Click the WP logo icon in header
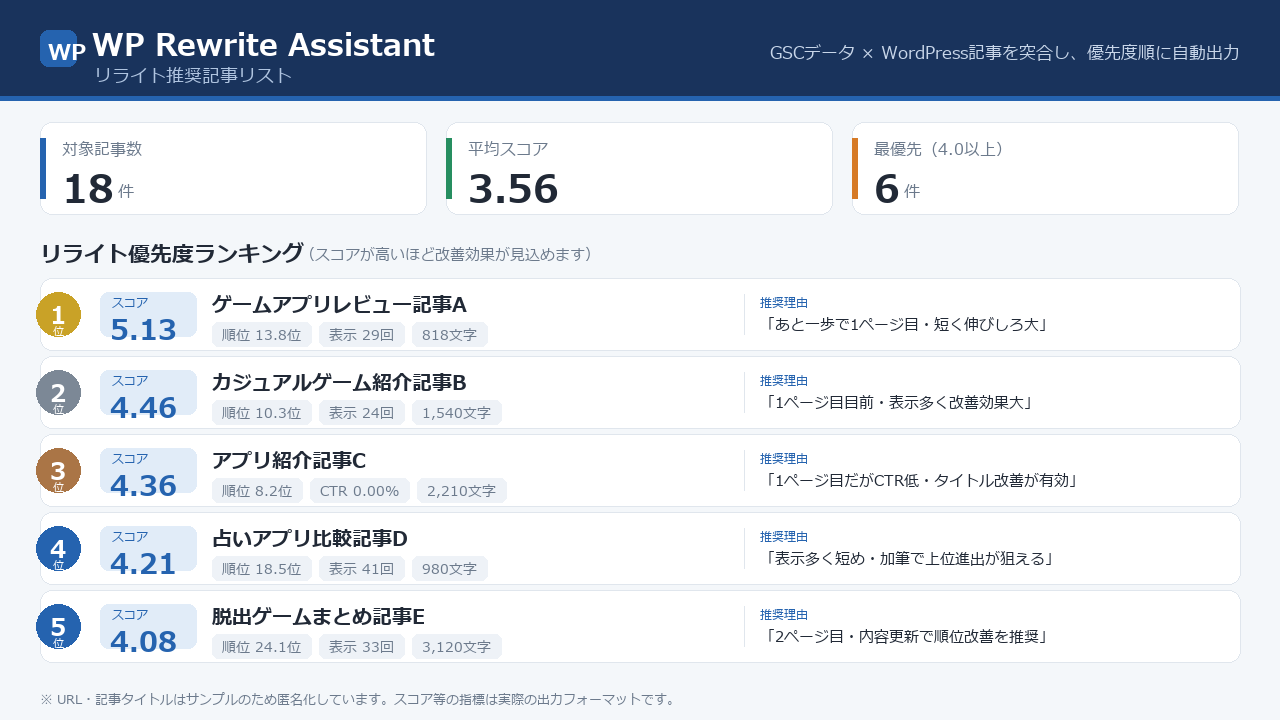Screen dimensions: 1280x720 tap(59, 49)
